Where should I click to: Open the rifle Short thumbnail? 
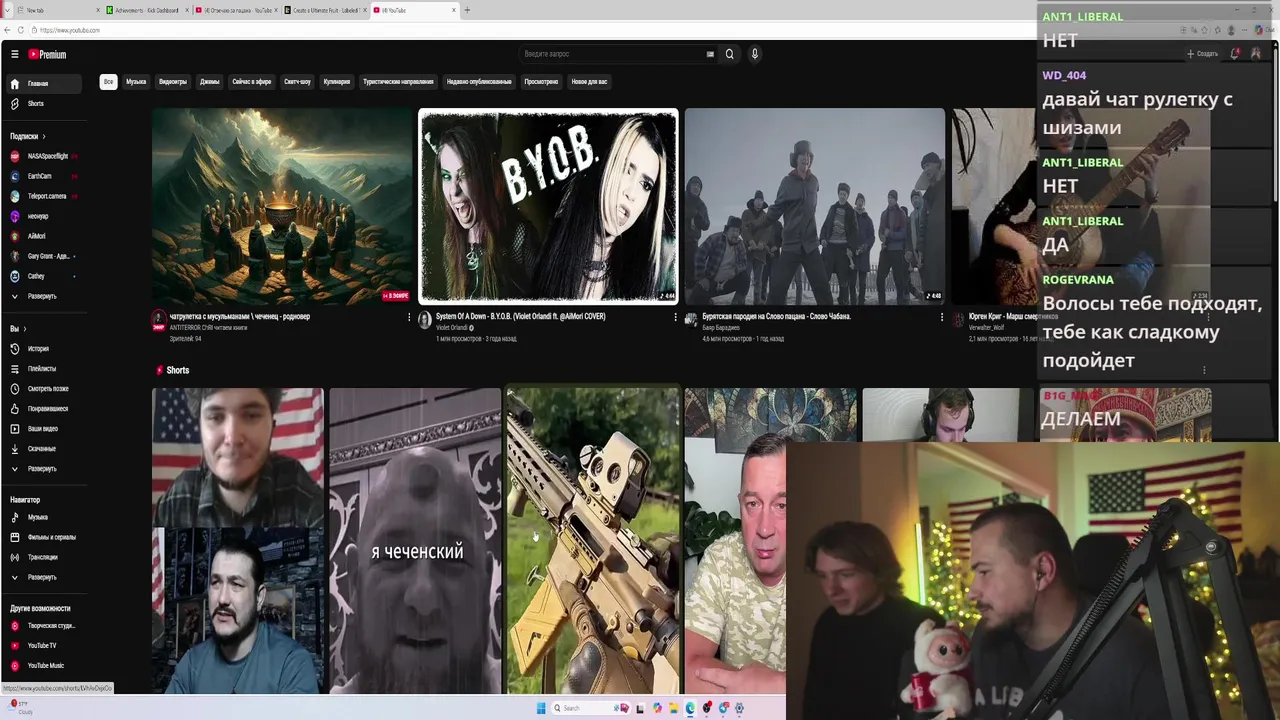(x=593, y=541)
